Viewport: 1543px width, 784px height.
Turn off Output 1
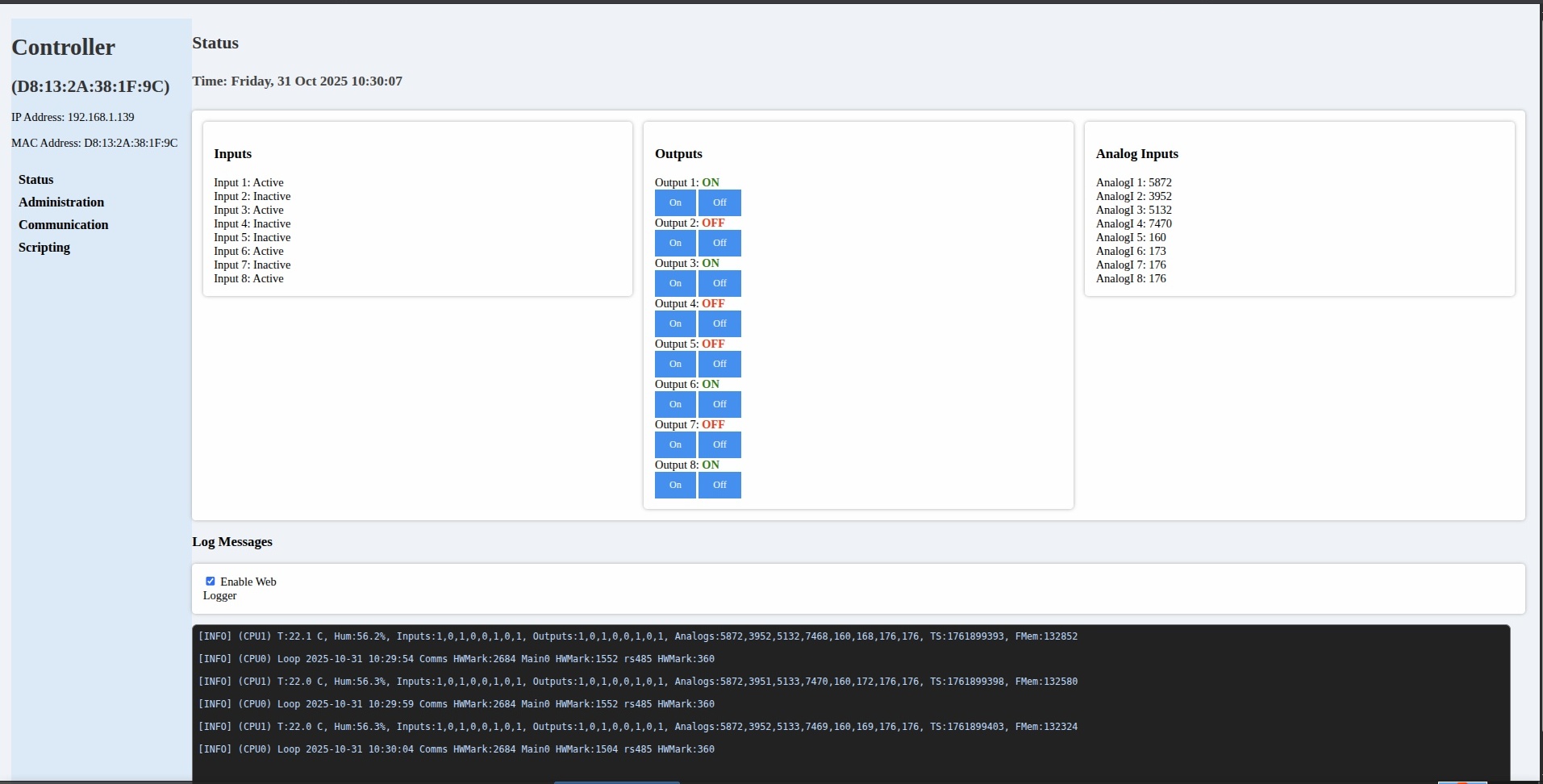click(719, 202)
